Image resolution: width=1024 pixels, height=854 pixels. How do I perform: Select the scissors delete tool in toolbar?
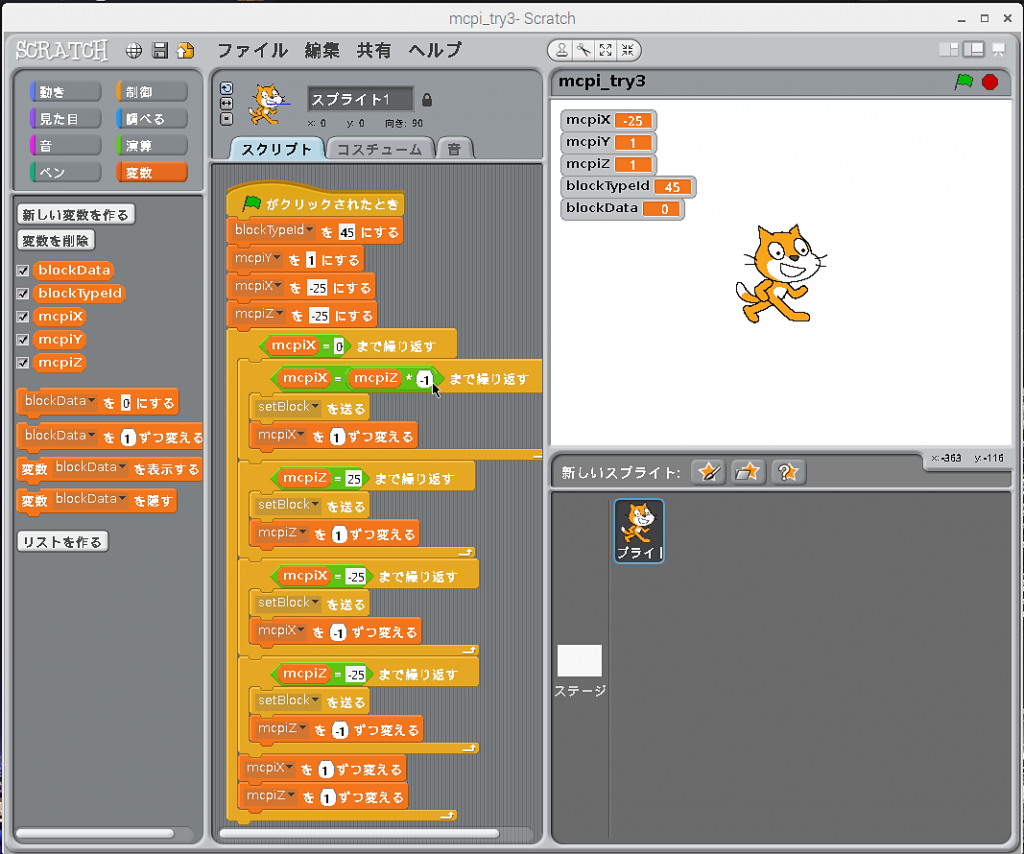[x=583, y=50]
